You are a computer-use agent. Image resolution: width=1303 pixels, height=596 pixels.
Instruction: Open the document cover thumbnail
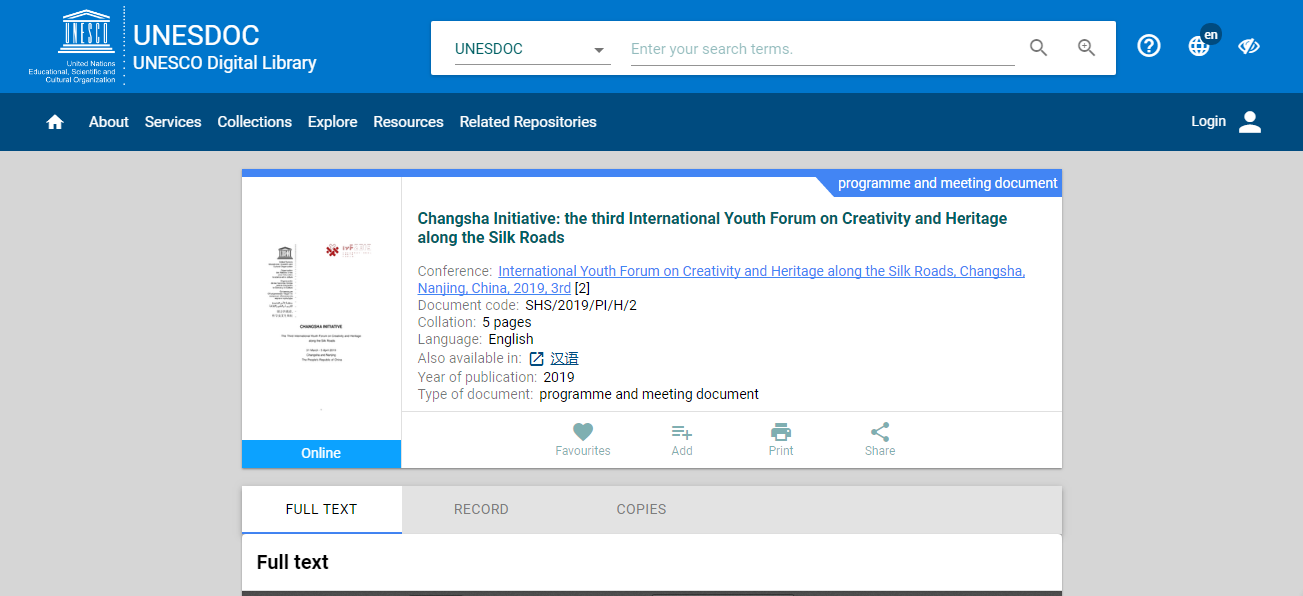(x=321, y=308)
